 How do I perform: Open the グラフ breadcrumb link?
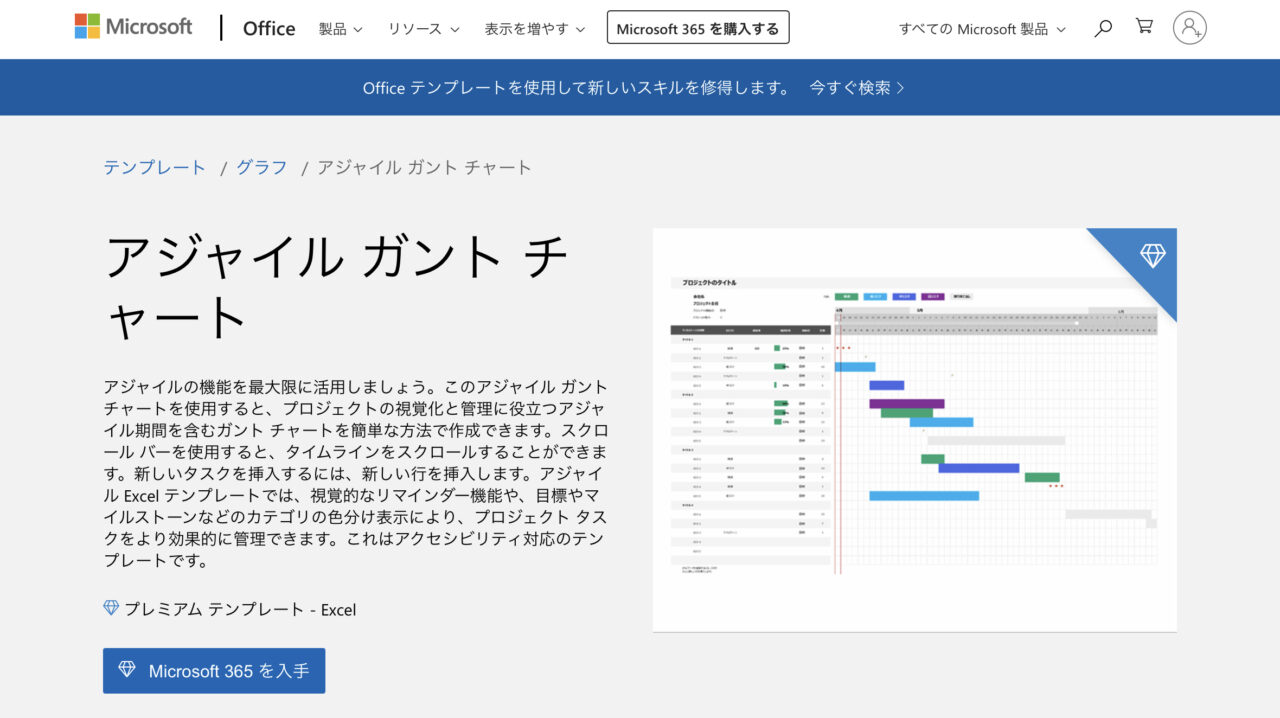pyautogui.click(x=261, y=167)
